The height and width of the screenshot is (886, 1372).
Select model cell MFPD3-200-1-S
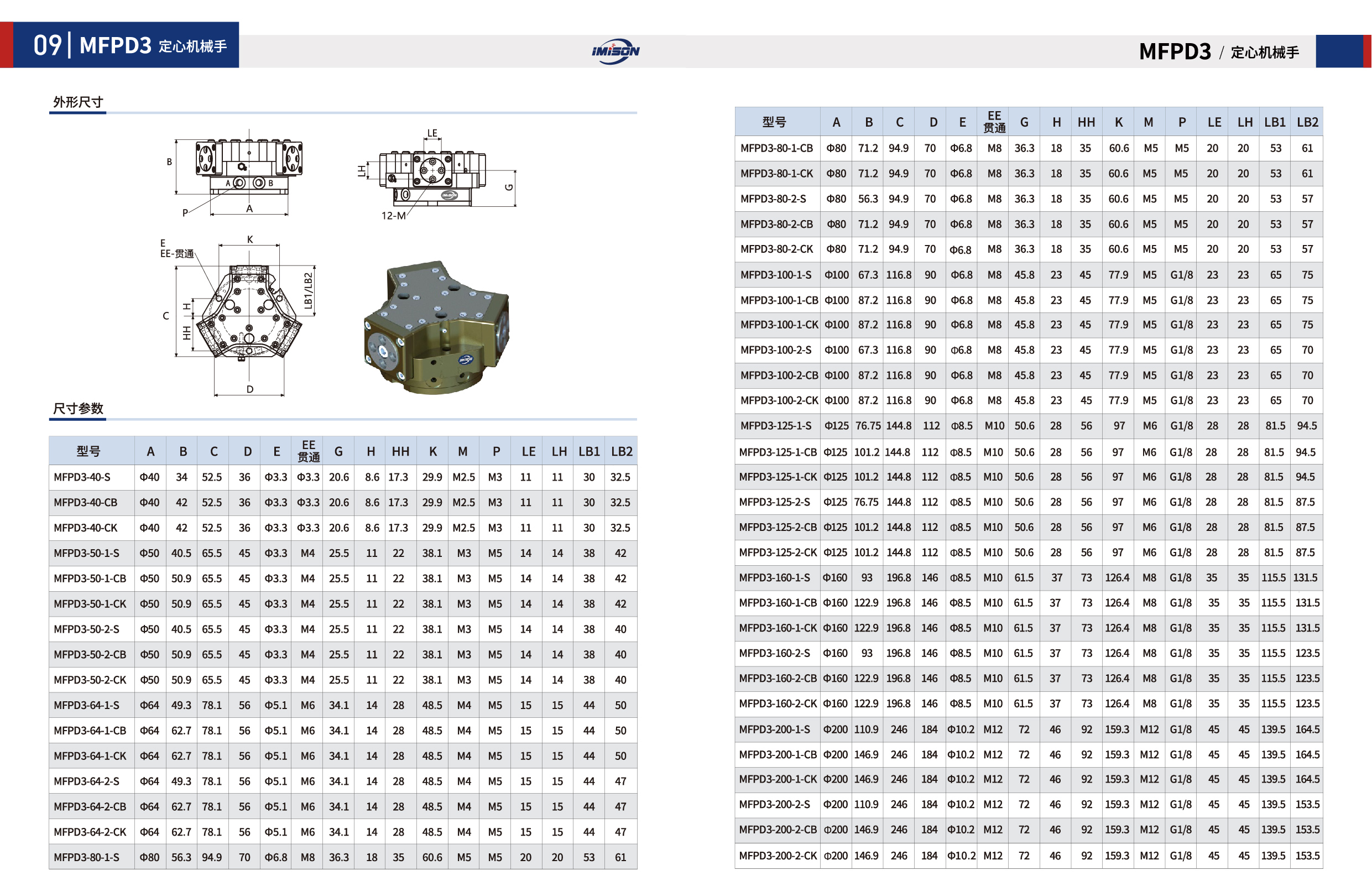click(778, 729)
